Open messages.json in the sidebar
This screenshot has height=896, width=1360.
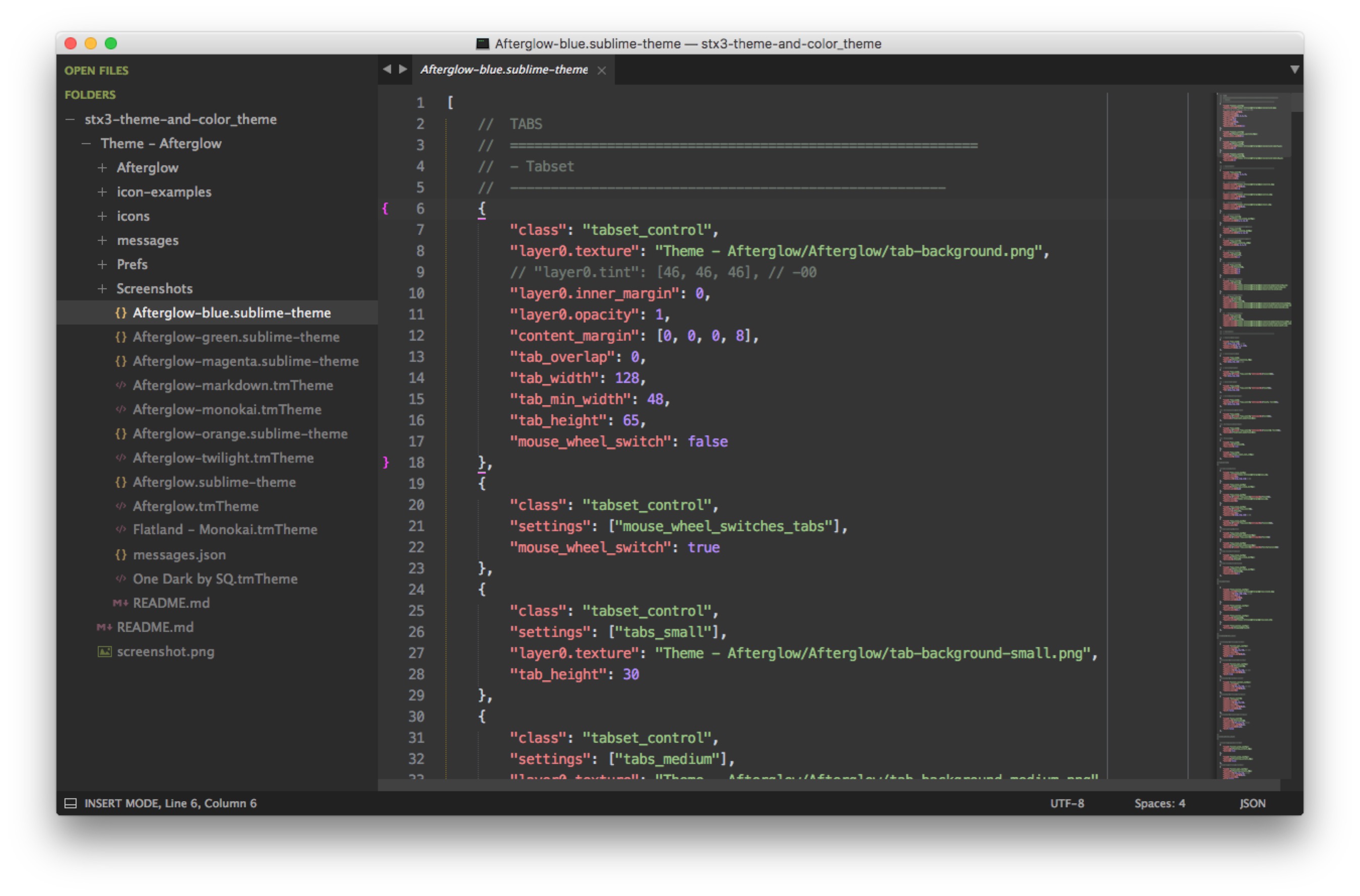(x=179, y=554)
